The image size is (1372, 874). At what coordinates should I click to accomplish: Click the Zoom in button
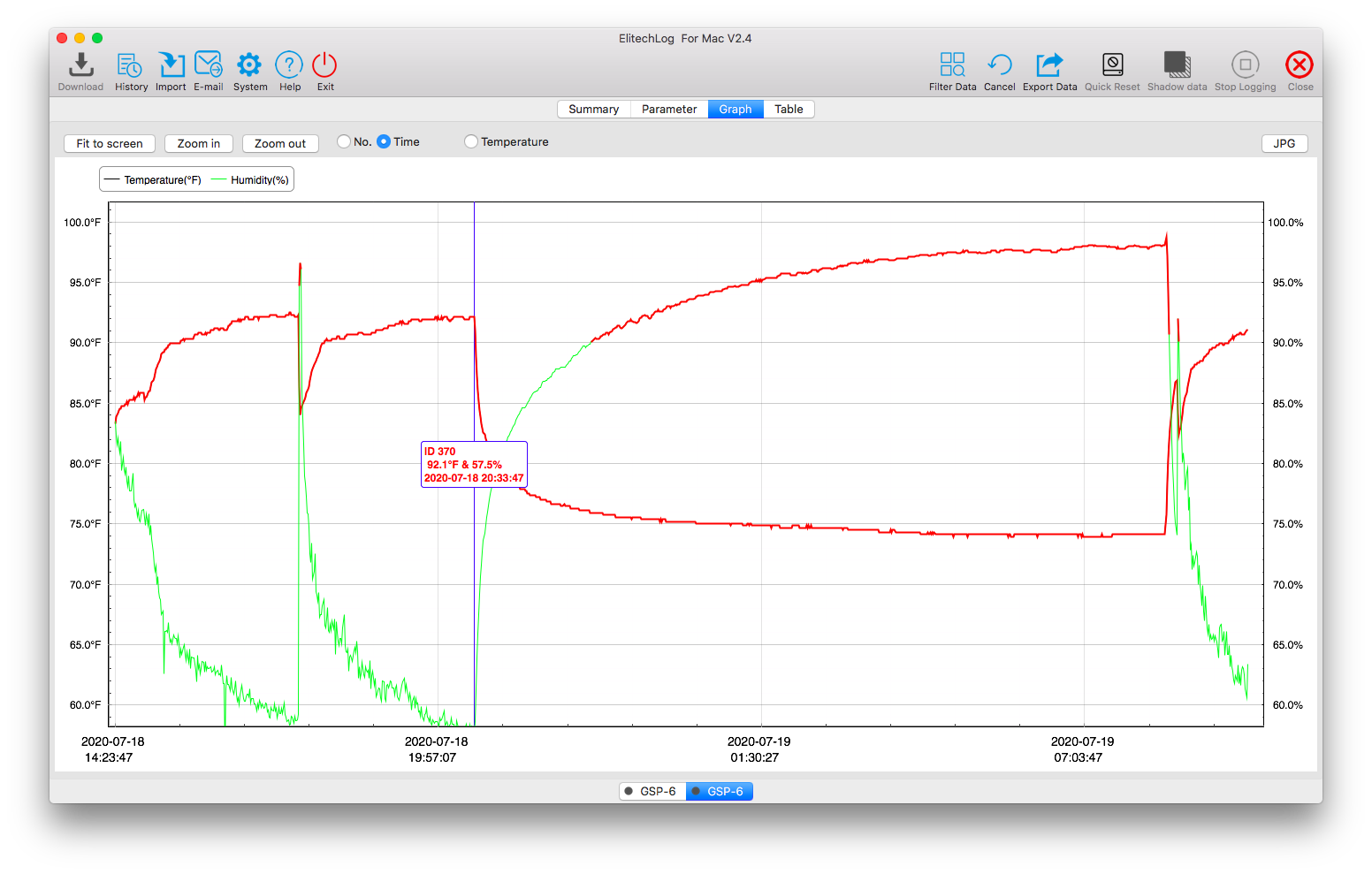point(199,143)
